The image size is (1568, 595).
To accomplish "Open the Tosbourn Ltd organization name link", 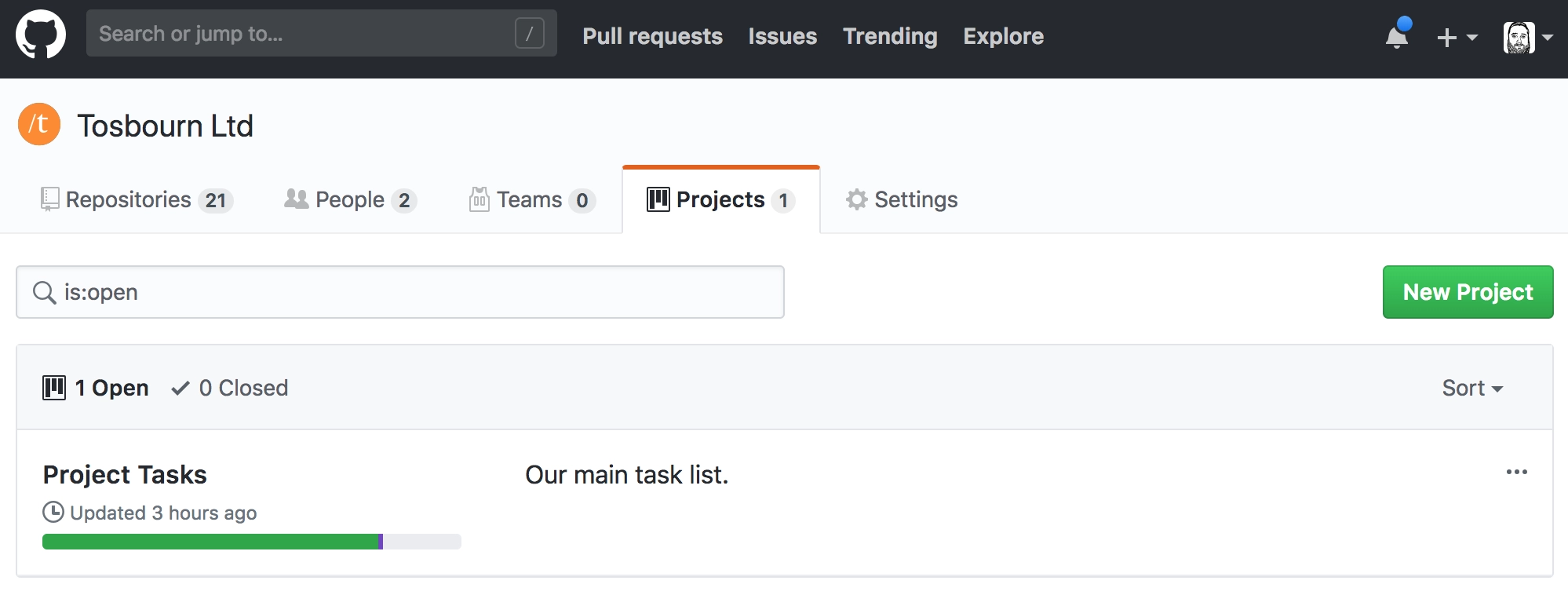I will [x=165, y=126].
